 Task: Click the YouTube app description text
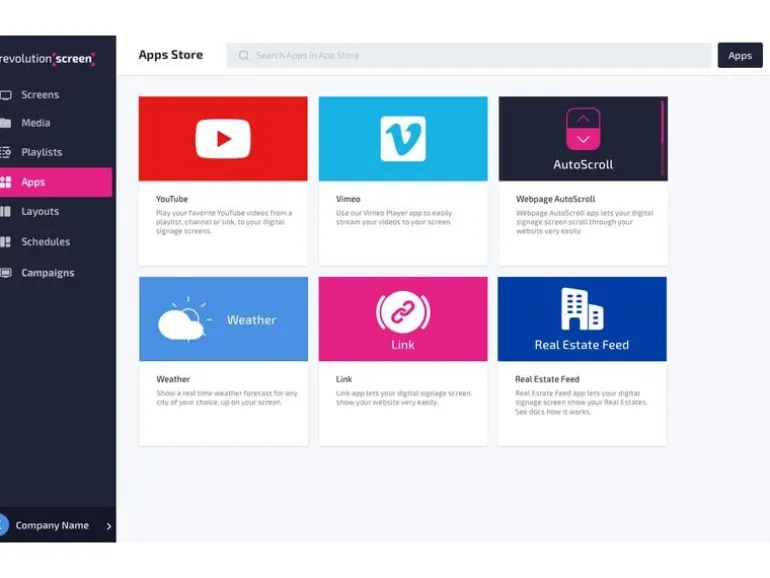[224, 222]
